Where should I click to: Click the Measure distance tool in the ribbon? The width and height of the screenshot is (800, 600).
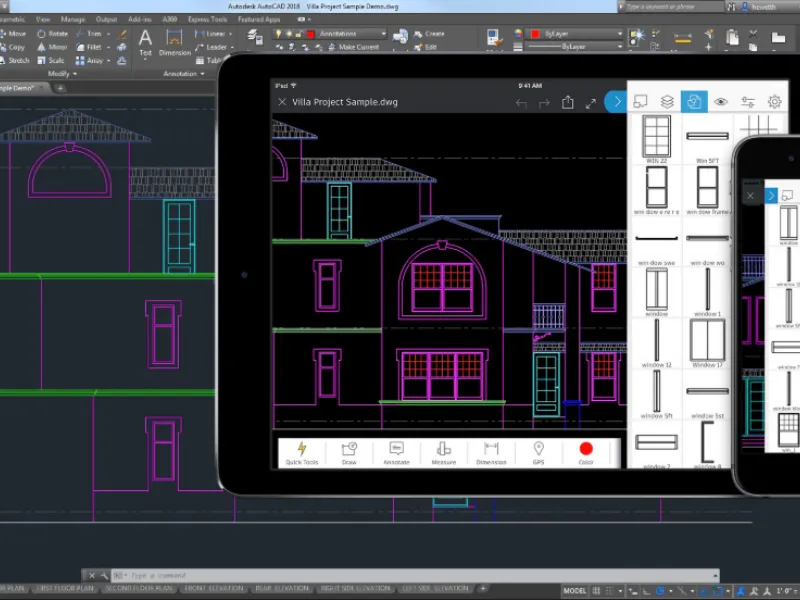pos(682,38)
